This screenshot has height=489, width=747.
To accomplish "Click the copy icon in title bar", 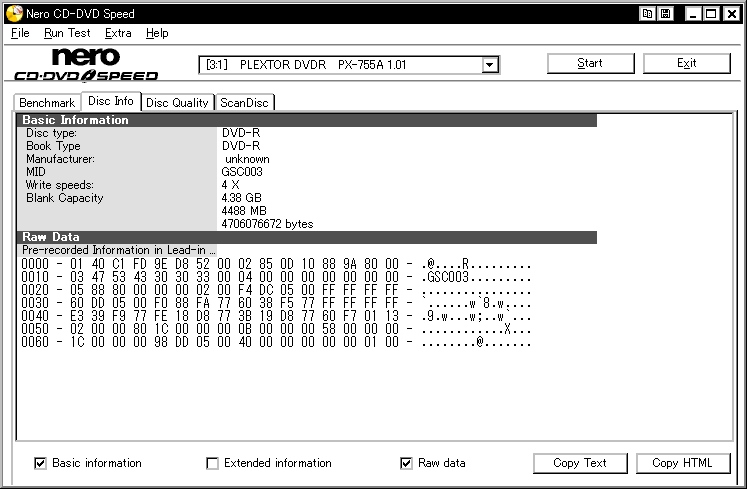I will [647, 14].
